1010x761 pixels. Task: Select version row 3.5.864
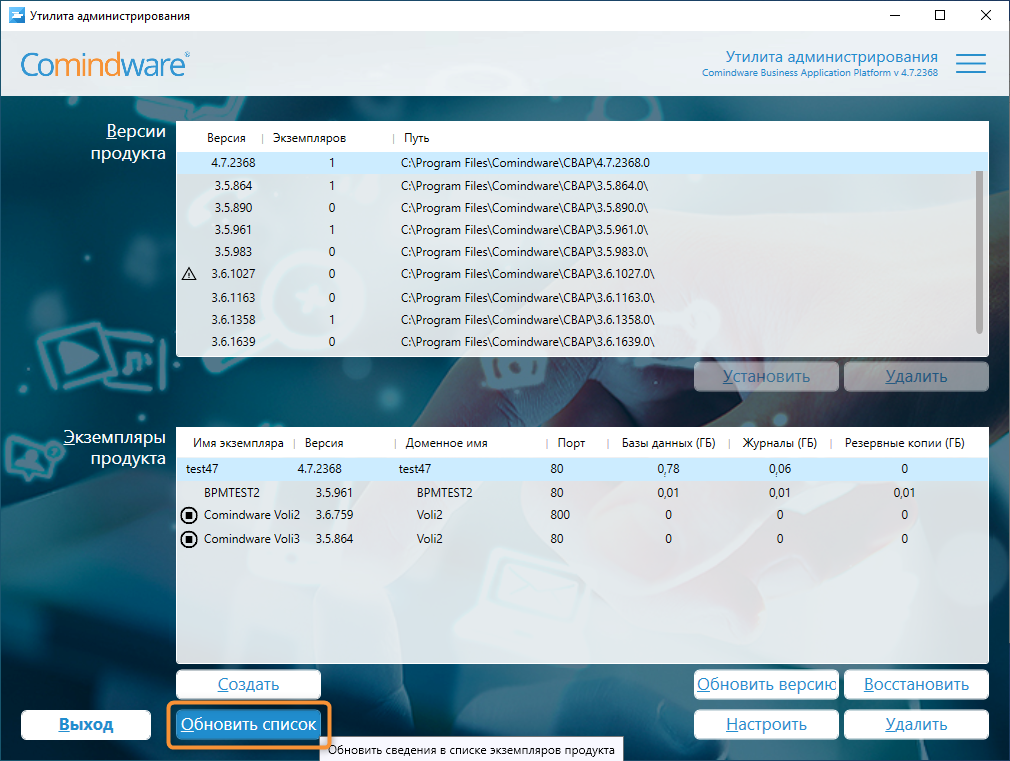pyautogui.click(x=576, y=186)
